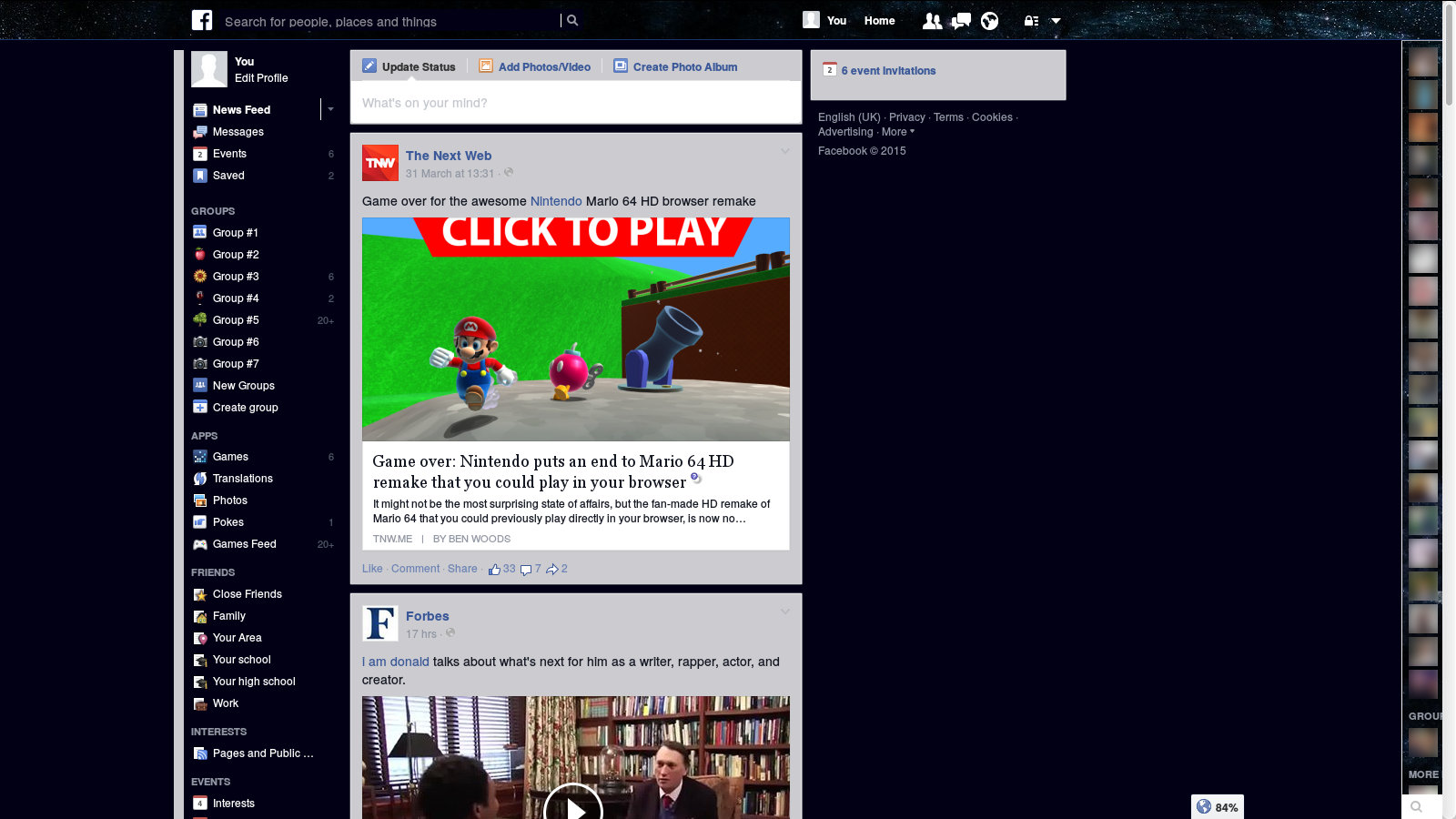Image resolution: width=1456 pixels, height=819 pixels.
Task: Click the Translations app icon
Action: [200, 479]
